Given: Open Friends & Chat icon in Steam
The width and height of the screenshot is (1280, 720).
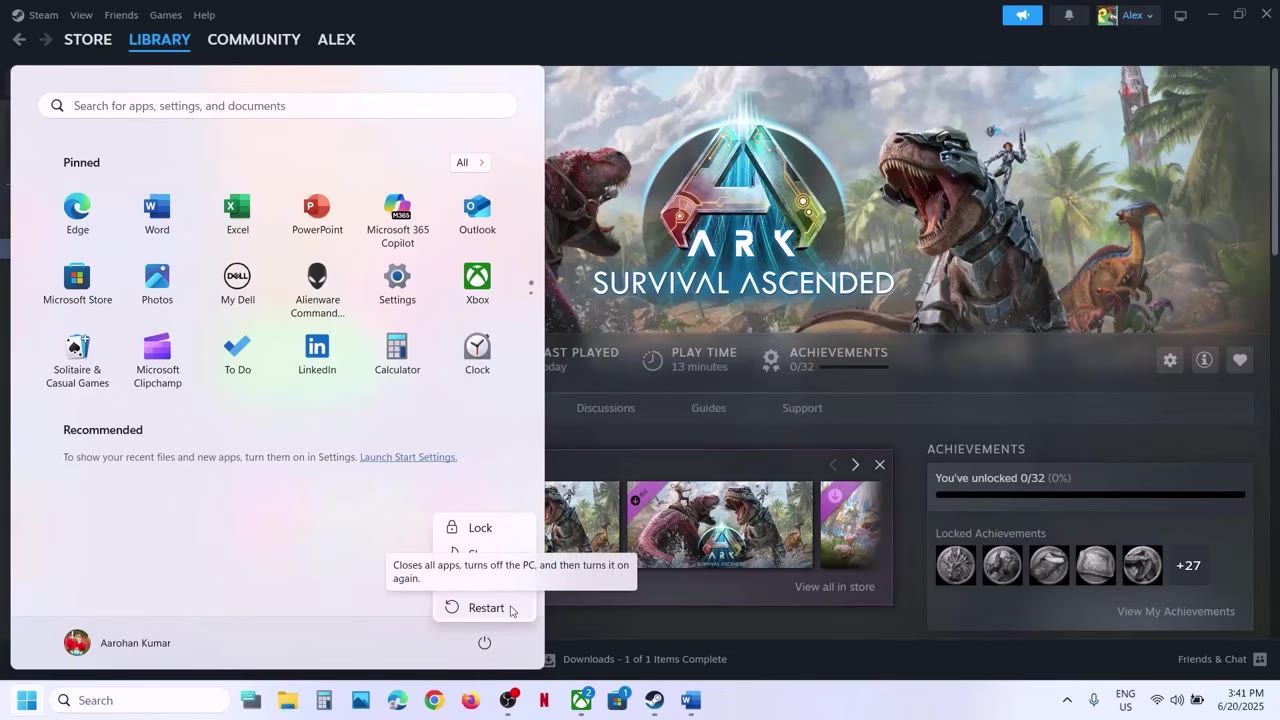Looking at the screenshot, I should coord(1260,659).
